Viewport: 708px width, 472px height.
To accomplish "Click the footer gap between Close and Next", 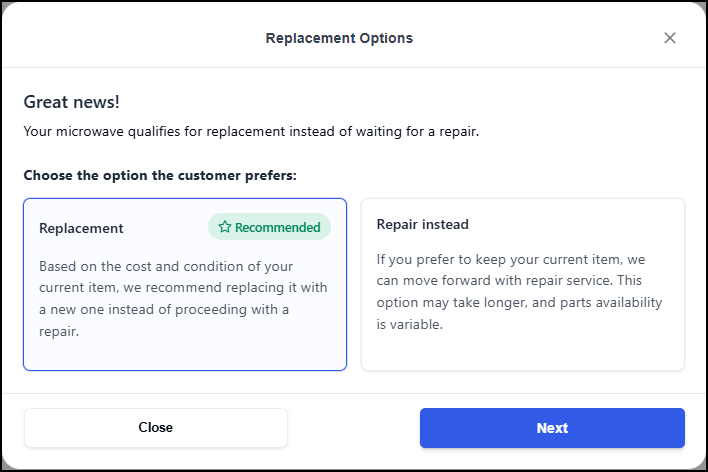I will tap(354, 428).
